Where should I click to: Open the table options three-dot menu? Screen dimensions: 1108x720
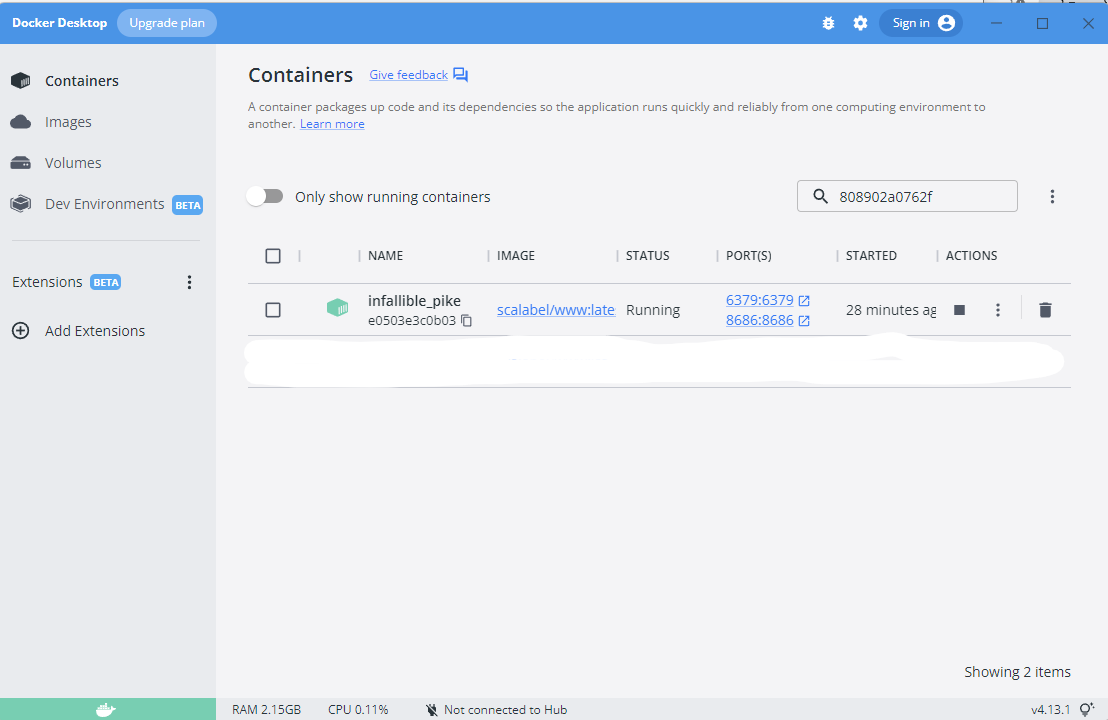point(1052,196)
